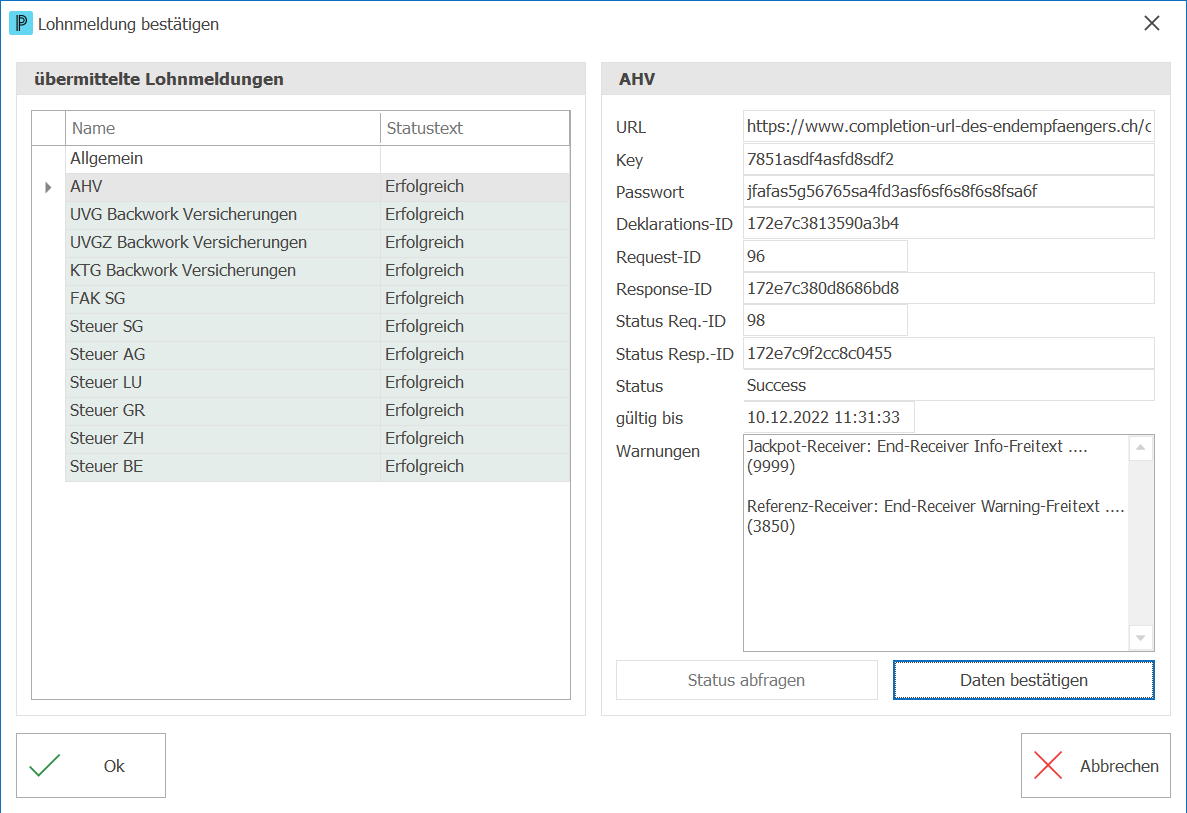The image size is (1187, 813).
Task: Select UVG Backwork Versicherungen row
Action: tap(318, 215)
